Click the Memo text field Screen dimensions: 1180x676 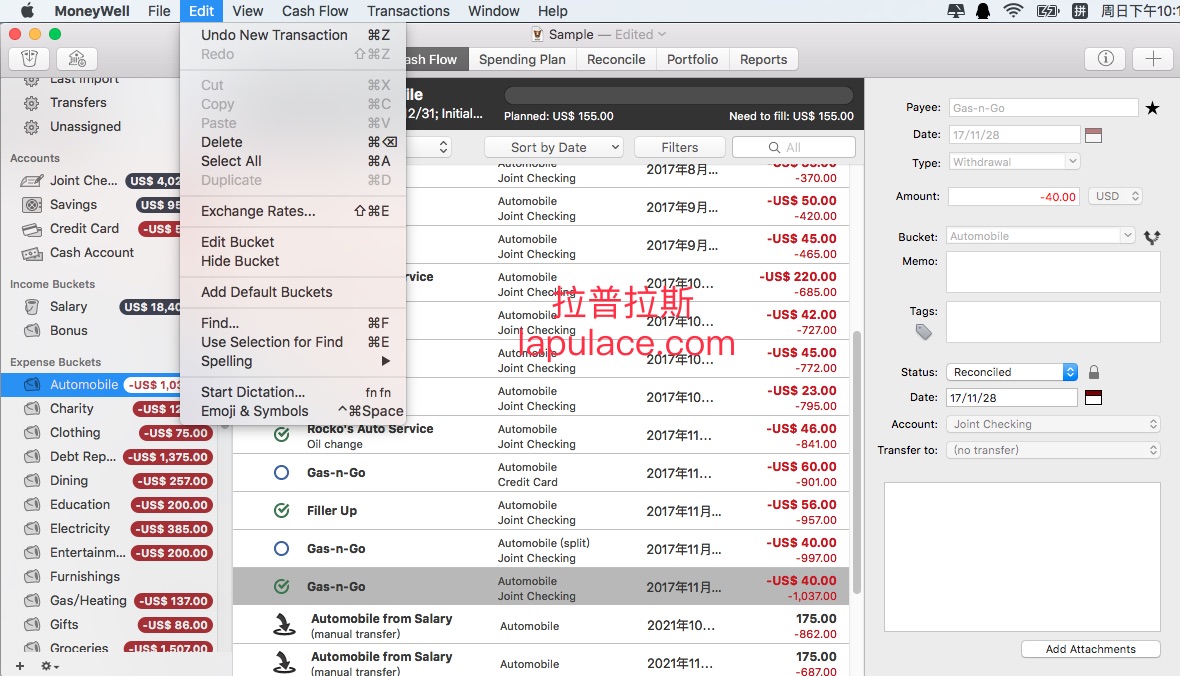click(1053, 272)
